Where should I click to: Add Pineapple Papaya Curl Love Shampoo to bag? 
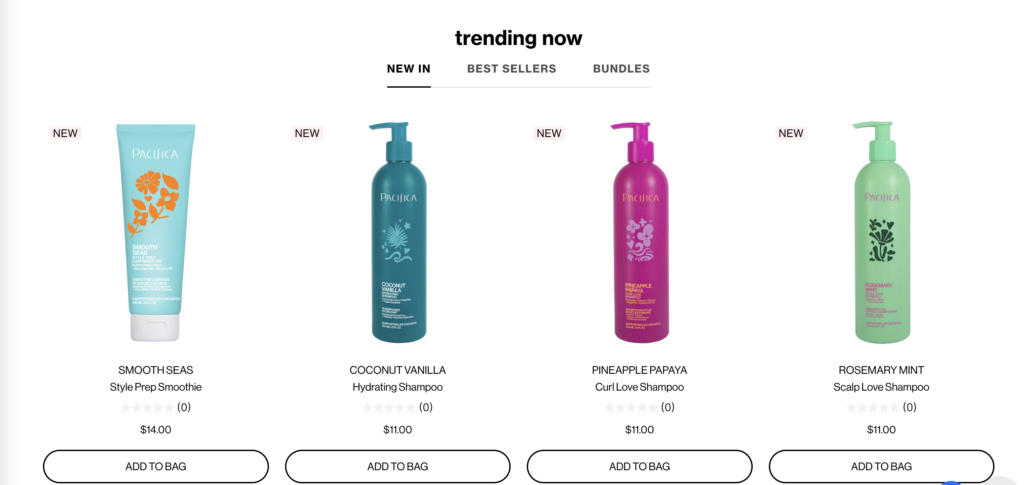(639, 467)
